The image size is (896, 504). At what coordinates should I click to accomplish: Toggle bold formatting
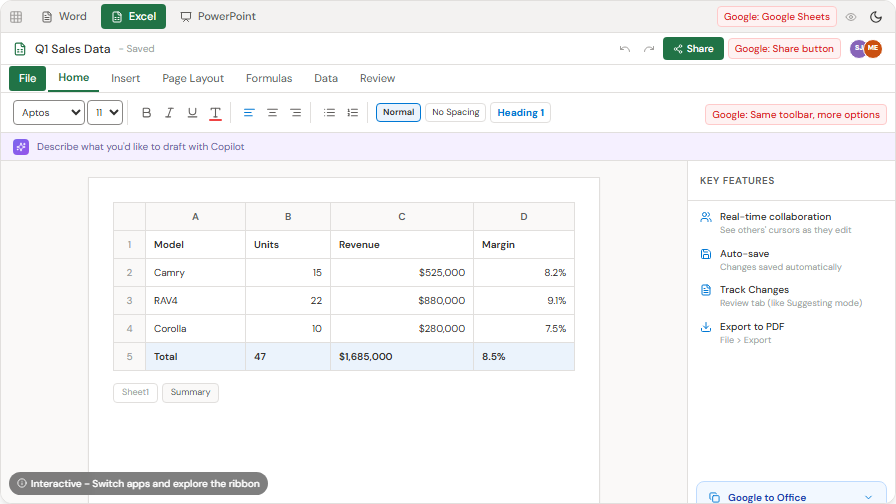click(x=146, y=113)
